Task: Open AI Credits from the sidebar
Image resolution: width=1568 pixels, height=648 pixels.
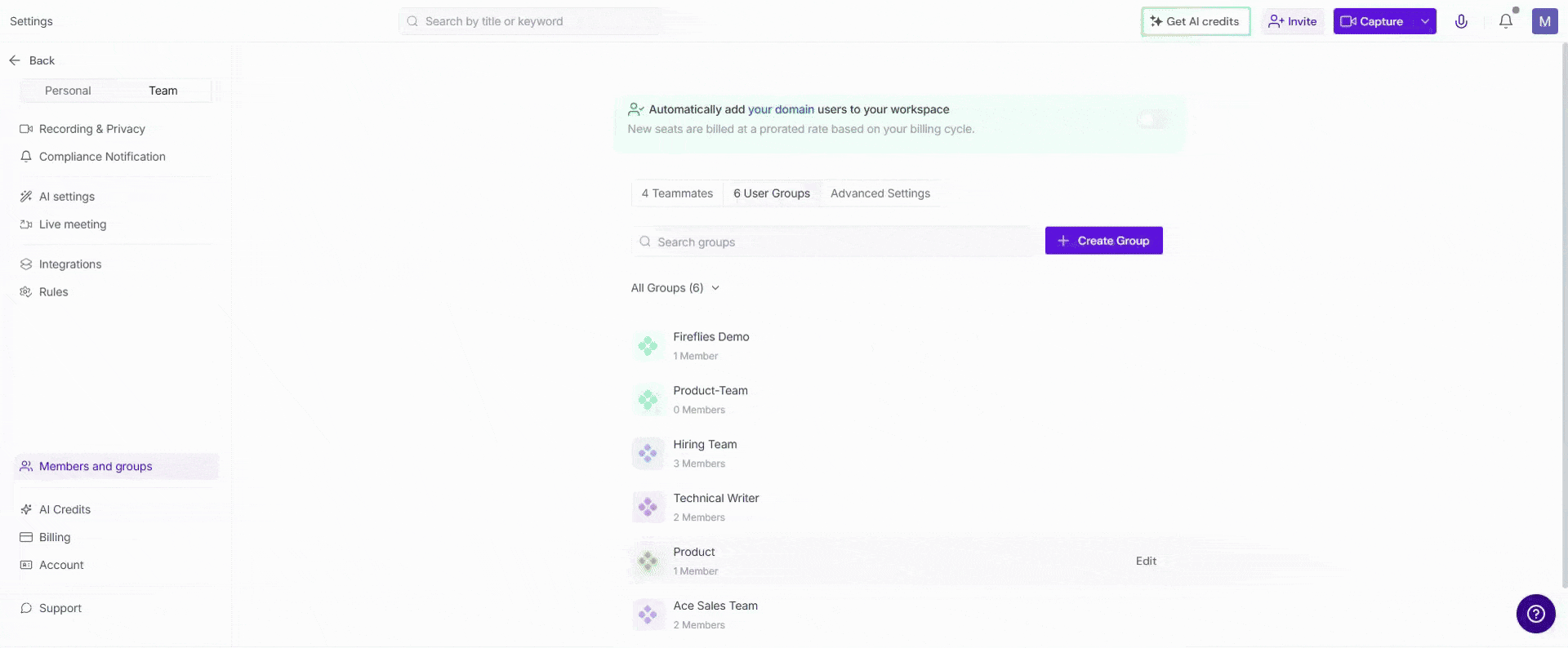Action: click(65, 509)
